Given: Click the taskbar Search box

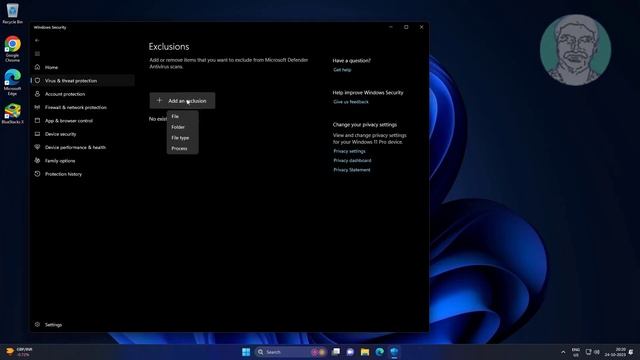Looking at the screenshot, I should [x=291, y=352].
